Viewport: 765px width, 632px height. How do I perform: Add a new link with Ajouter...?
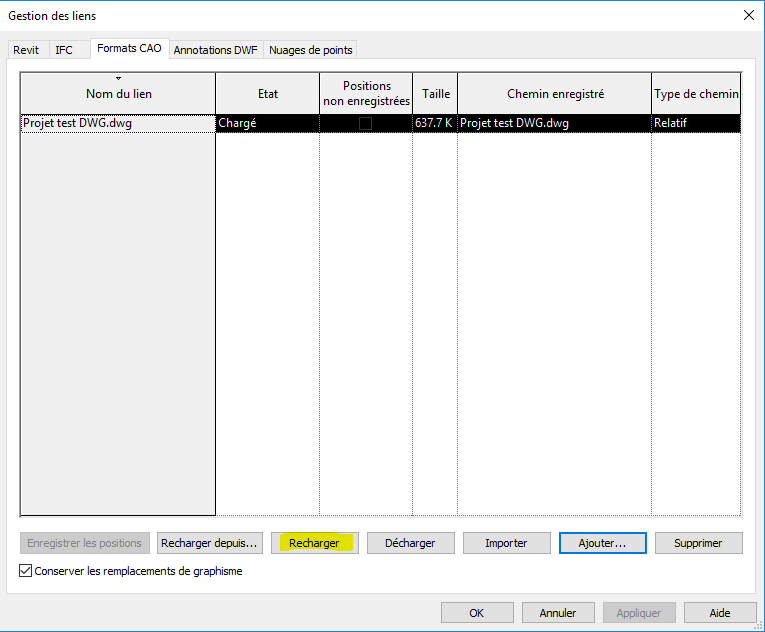coord(602,543)
